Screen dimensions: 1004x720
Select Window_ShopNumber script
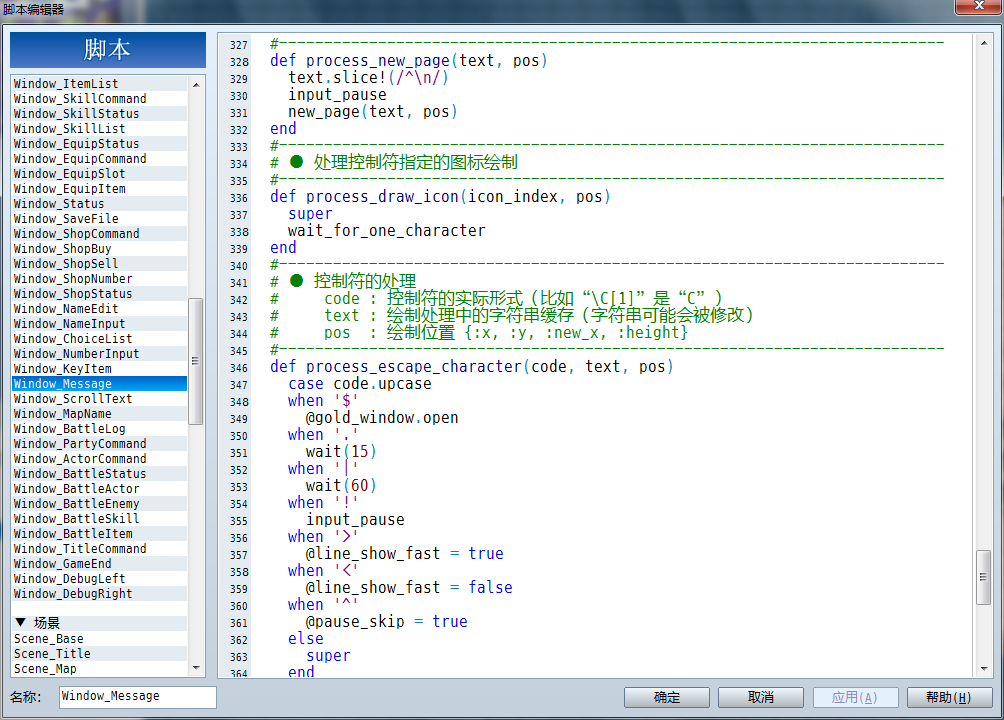click(100, 279)
